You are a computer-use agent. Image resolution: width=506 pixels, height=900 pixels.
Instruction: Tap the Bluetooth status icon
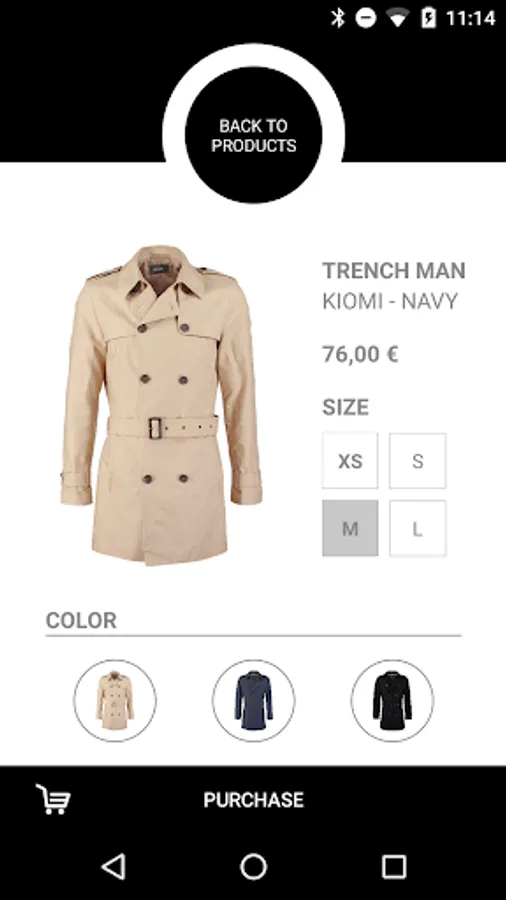click(338, 18)
